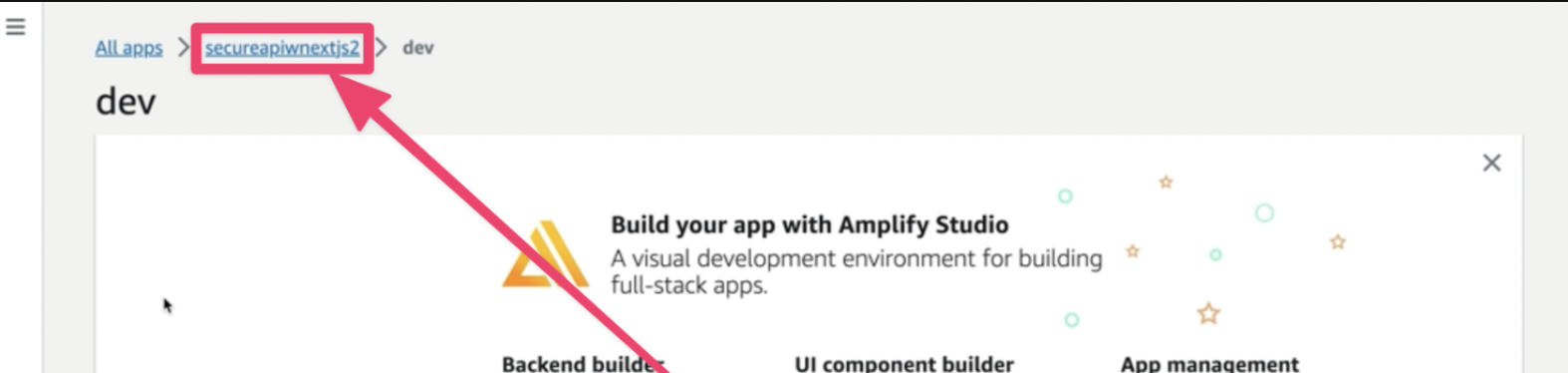Image resolution: width=1568 pixels, height=373 pixels.
Task: Click the Amplify logo icon
Action: pos(545,254)
